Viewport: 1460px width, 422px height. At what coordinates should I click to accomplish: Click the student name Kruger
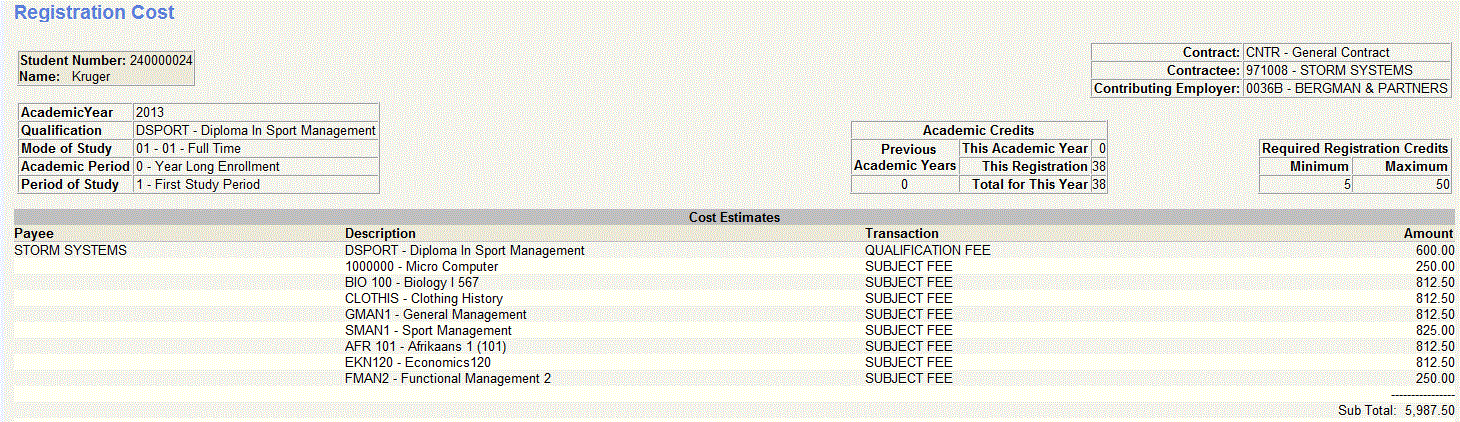pos(91,76)
